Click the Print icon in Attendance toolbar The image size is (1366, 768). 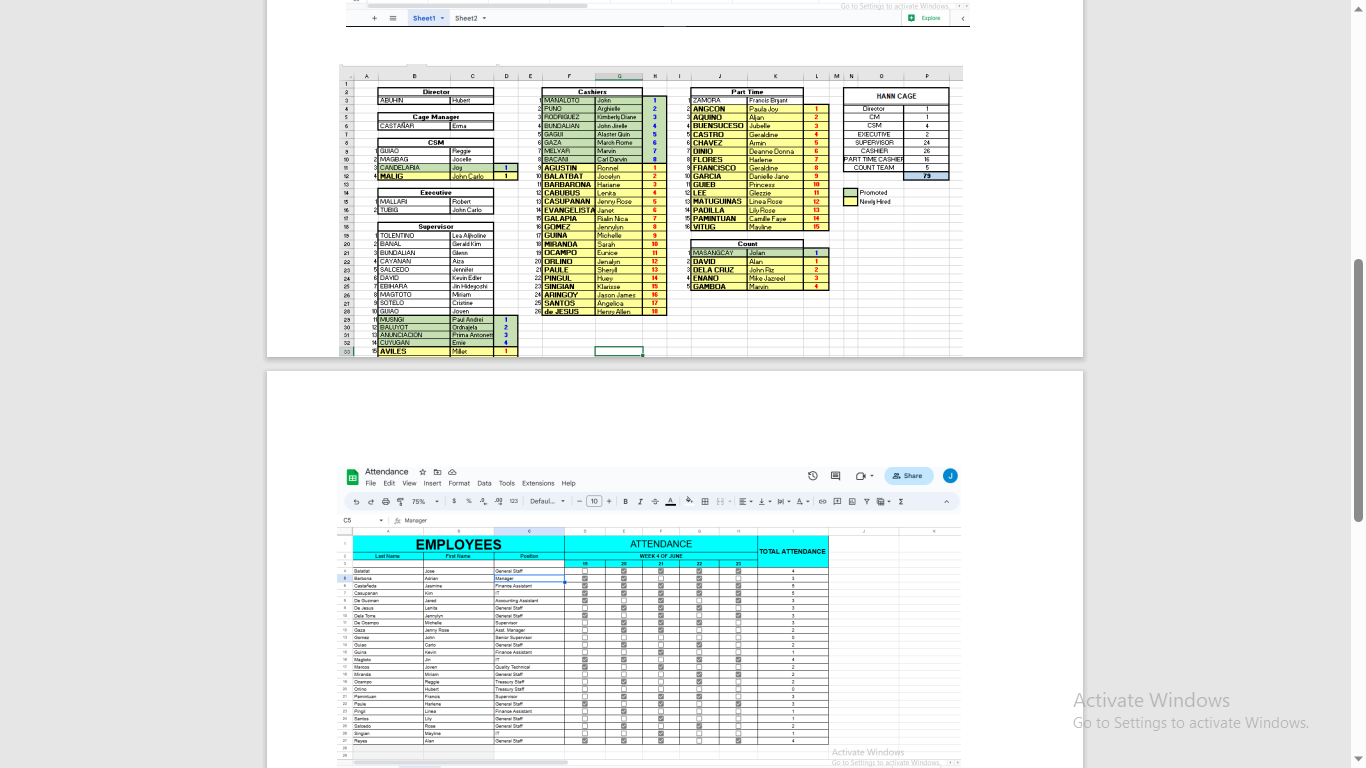click(x=386, y=502)
